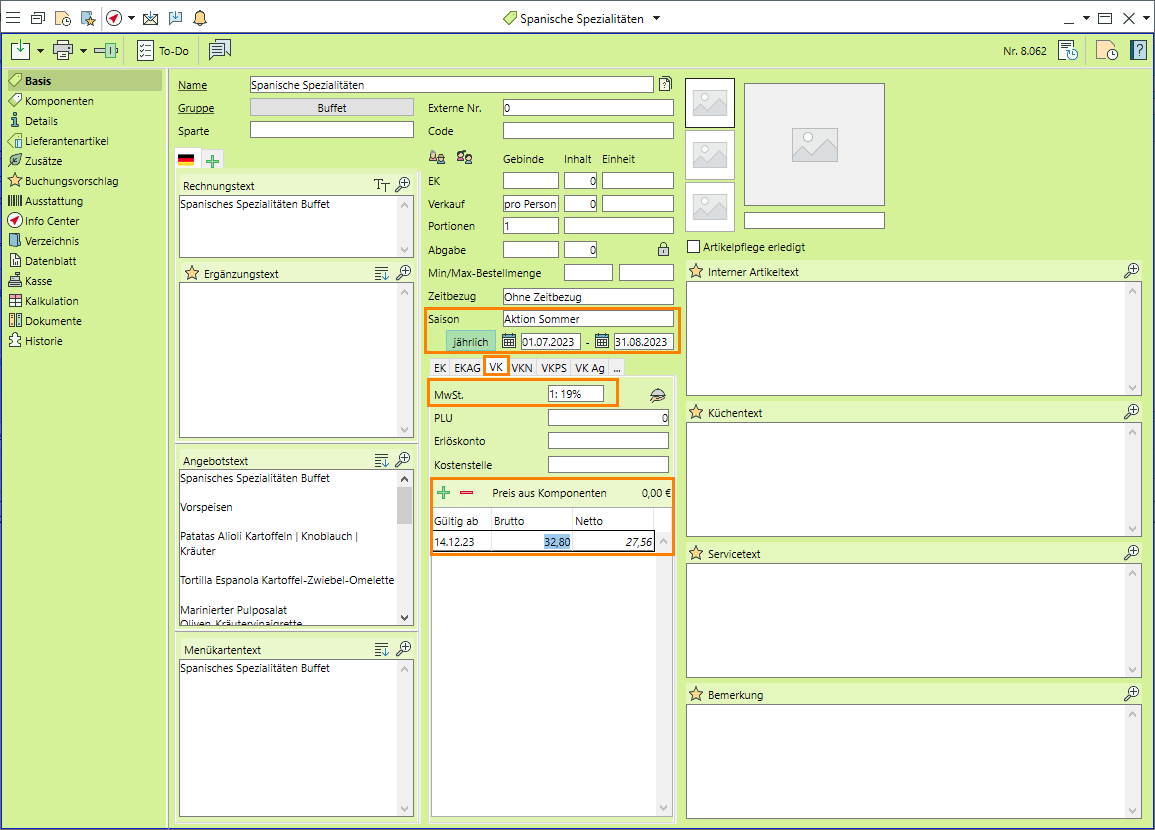Image resolution: width=1155 pixels, height=830 pixels.
Task: Click the help question mark icon
Action: (x=1138, y=50)
